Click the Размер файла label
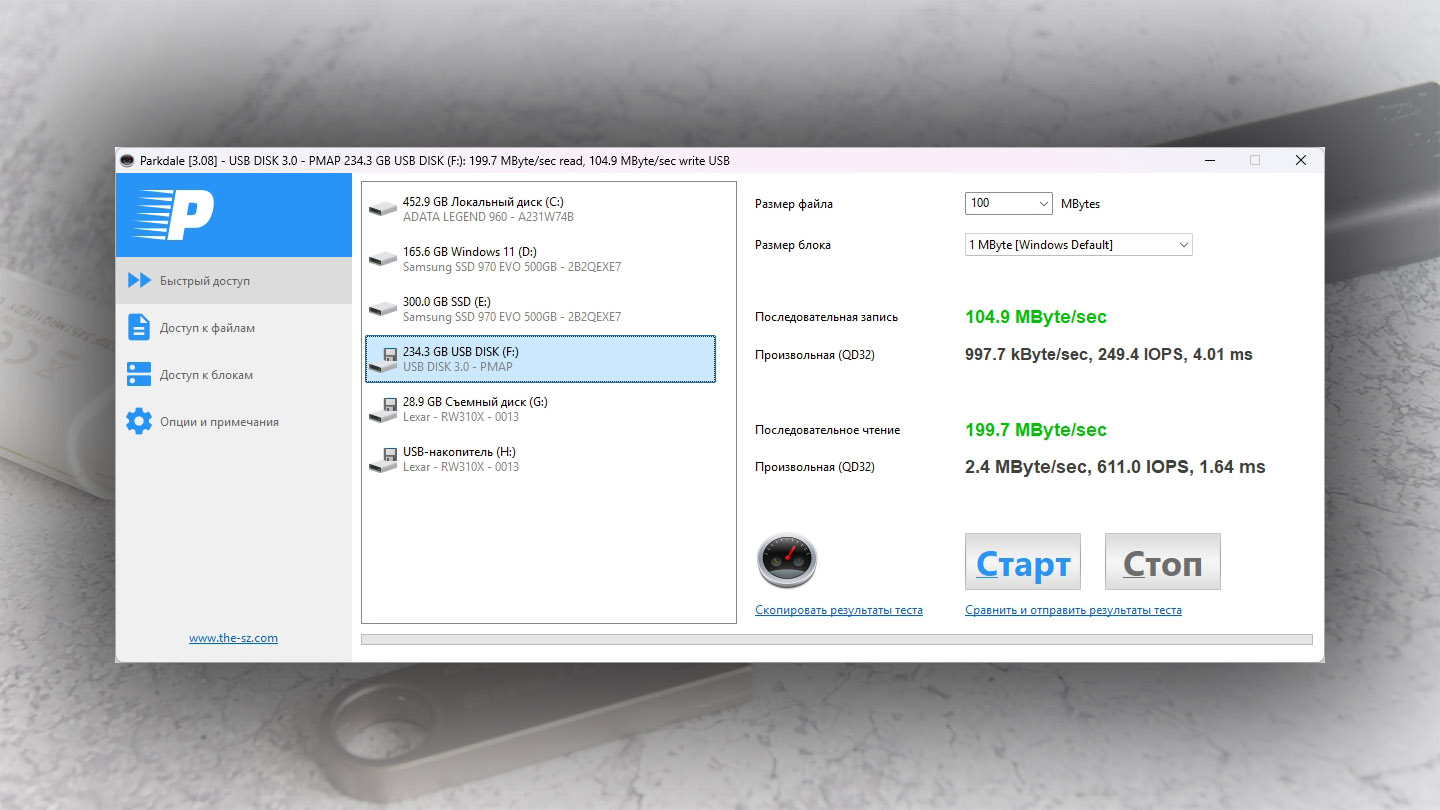Viewport: 1440px width, 810px height. pos(794,204)
